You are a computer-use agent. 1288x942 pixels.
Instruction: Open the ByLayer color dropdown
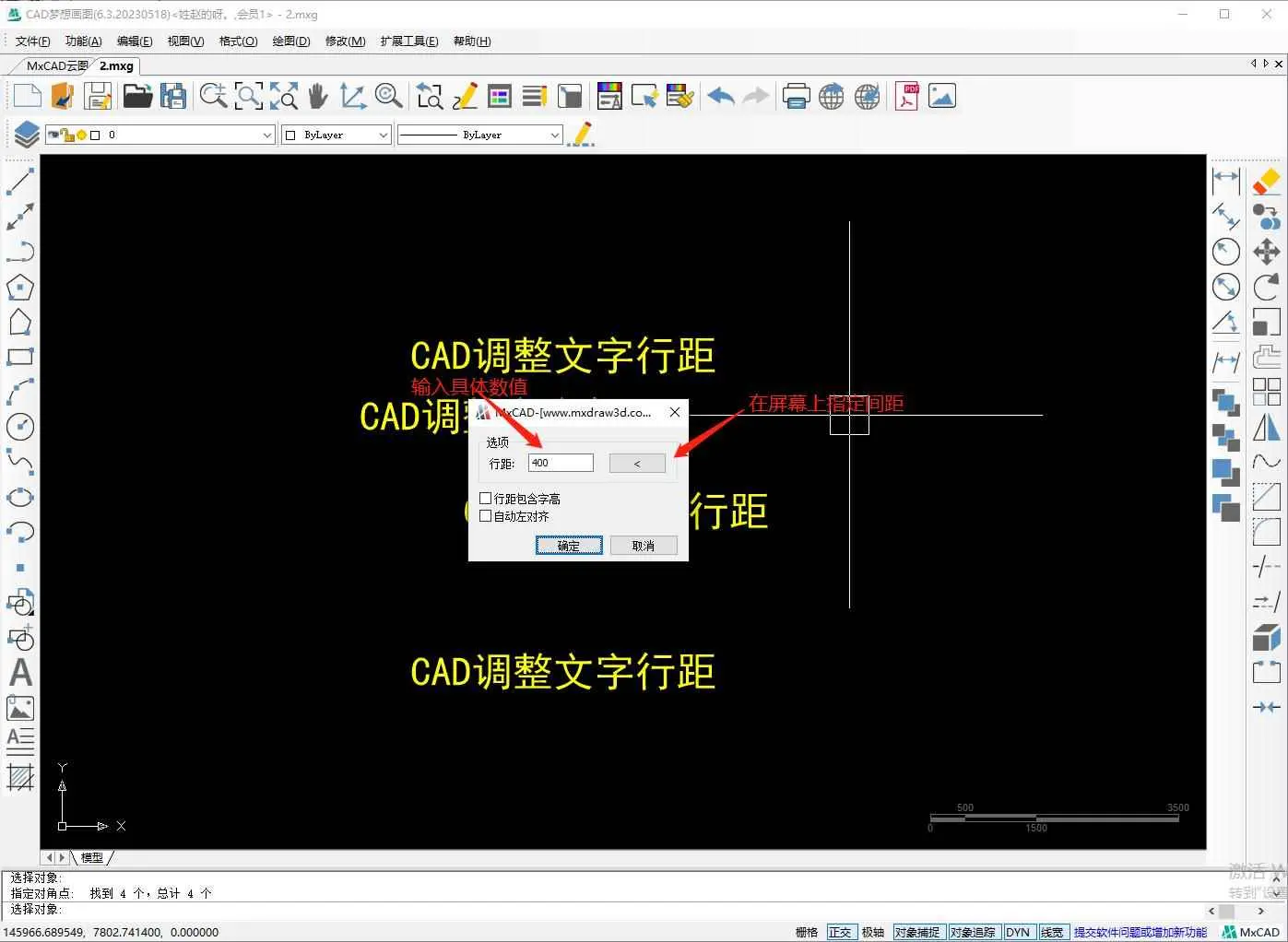(383, 135)
